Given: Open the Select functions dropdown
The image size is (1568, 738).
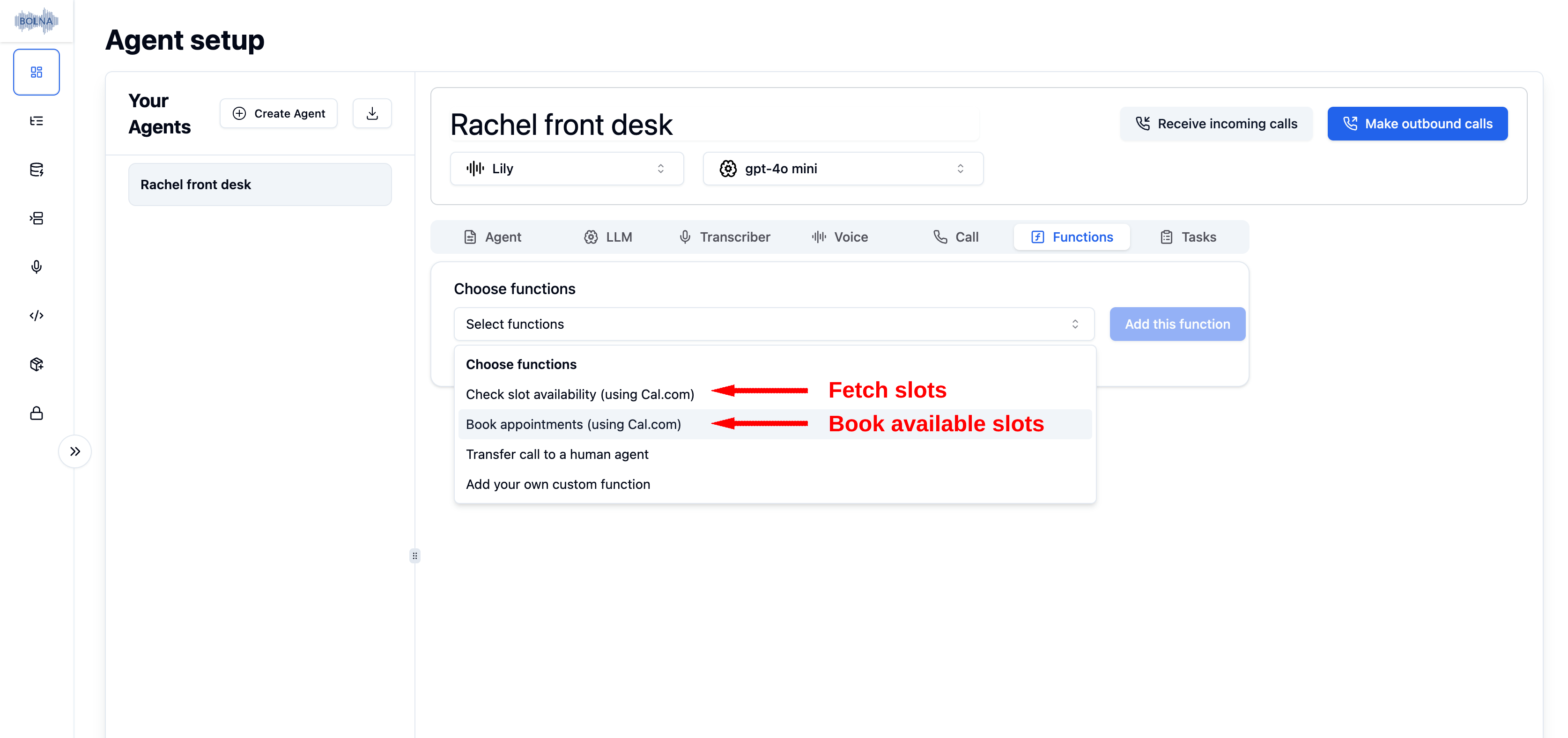Looking at the screenshot, I should tap(773, 325).
